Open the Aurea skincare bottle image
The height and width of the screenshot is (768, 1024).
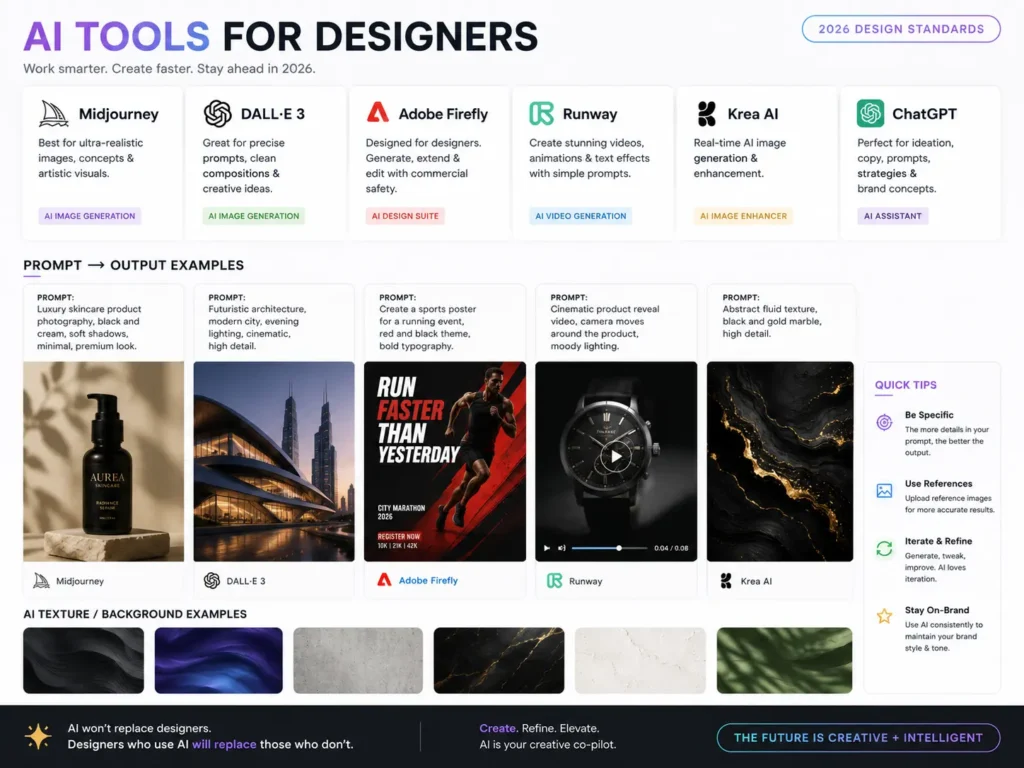click(103, 461)
